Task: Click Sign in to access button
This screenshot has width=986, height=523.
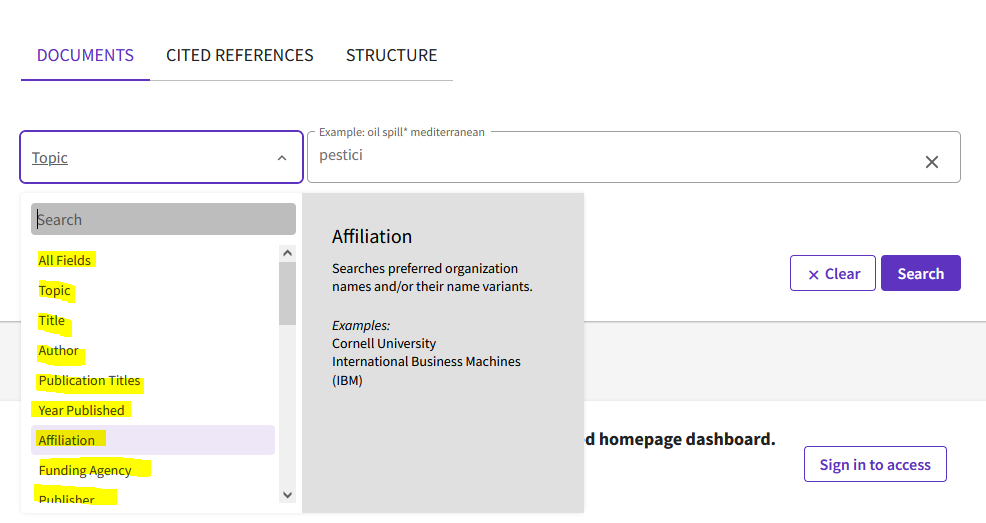Action: 874,464
